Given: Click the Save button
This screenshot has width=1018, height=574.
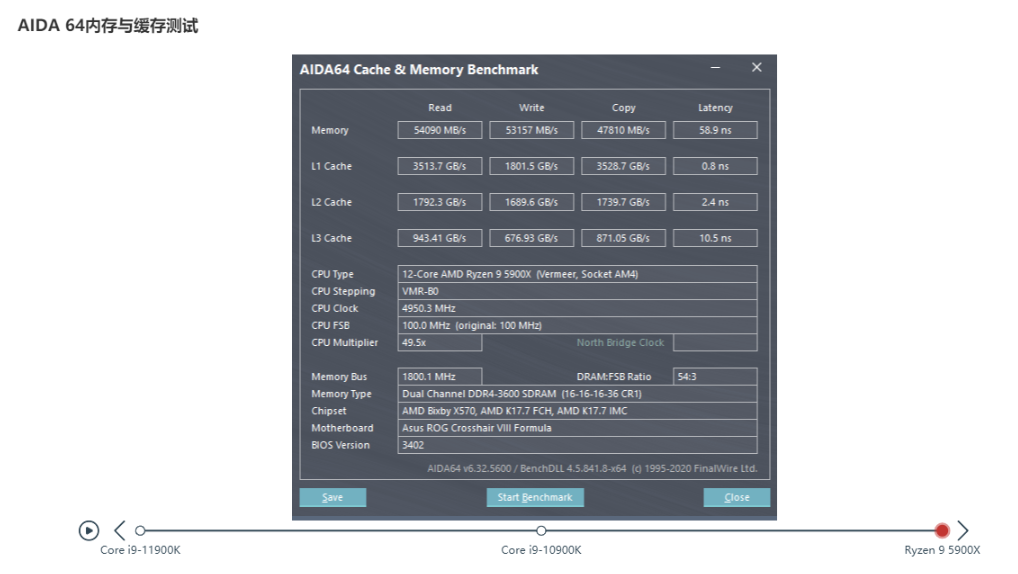Looking at the screenshot, I should click(x=332, y=497).
